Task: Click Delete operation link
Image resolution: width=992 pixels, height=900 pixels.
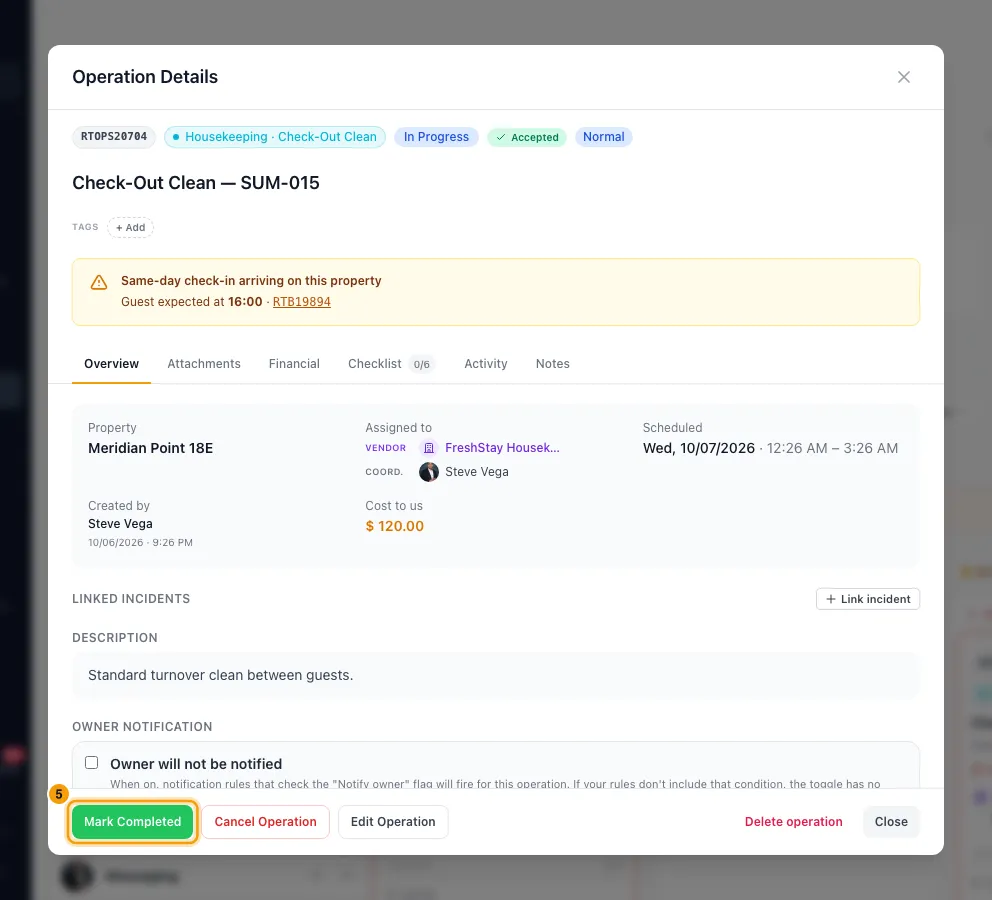Action: click(x=793, y=822)
